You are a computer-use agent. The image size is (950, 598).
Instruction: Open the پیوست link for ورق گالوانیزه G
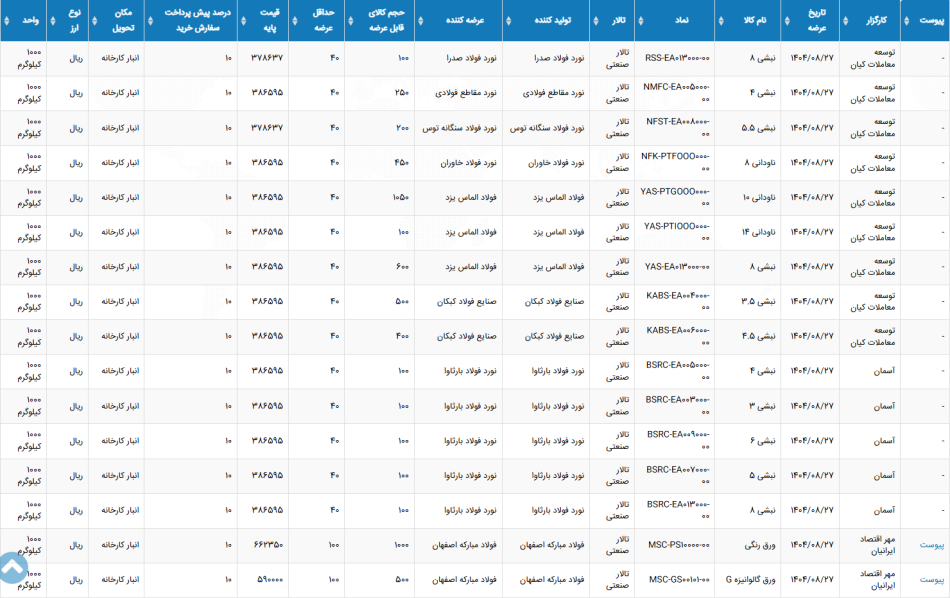(x=931, y=580)
